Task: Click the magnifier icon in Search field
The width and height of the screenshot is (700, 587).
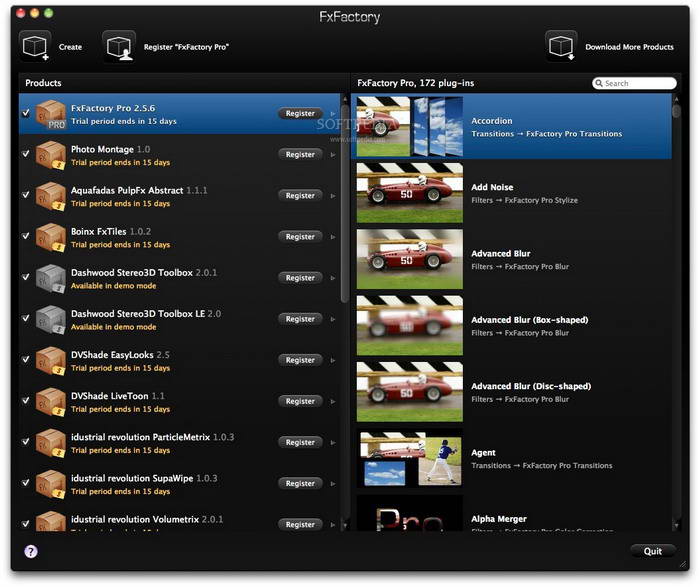Action: (599, 83)
